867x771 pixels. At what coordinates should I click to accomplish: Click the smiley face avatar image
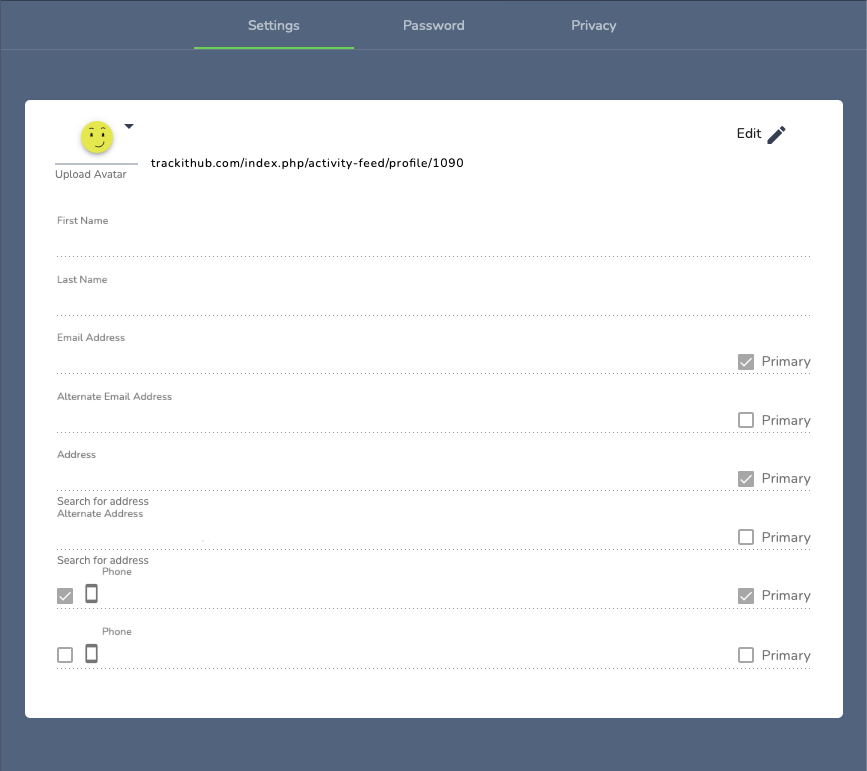[x=97, y=138]
